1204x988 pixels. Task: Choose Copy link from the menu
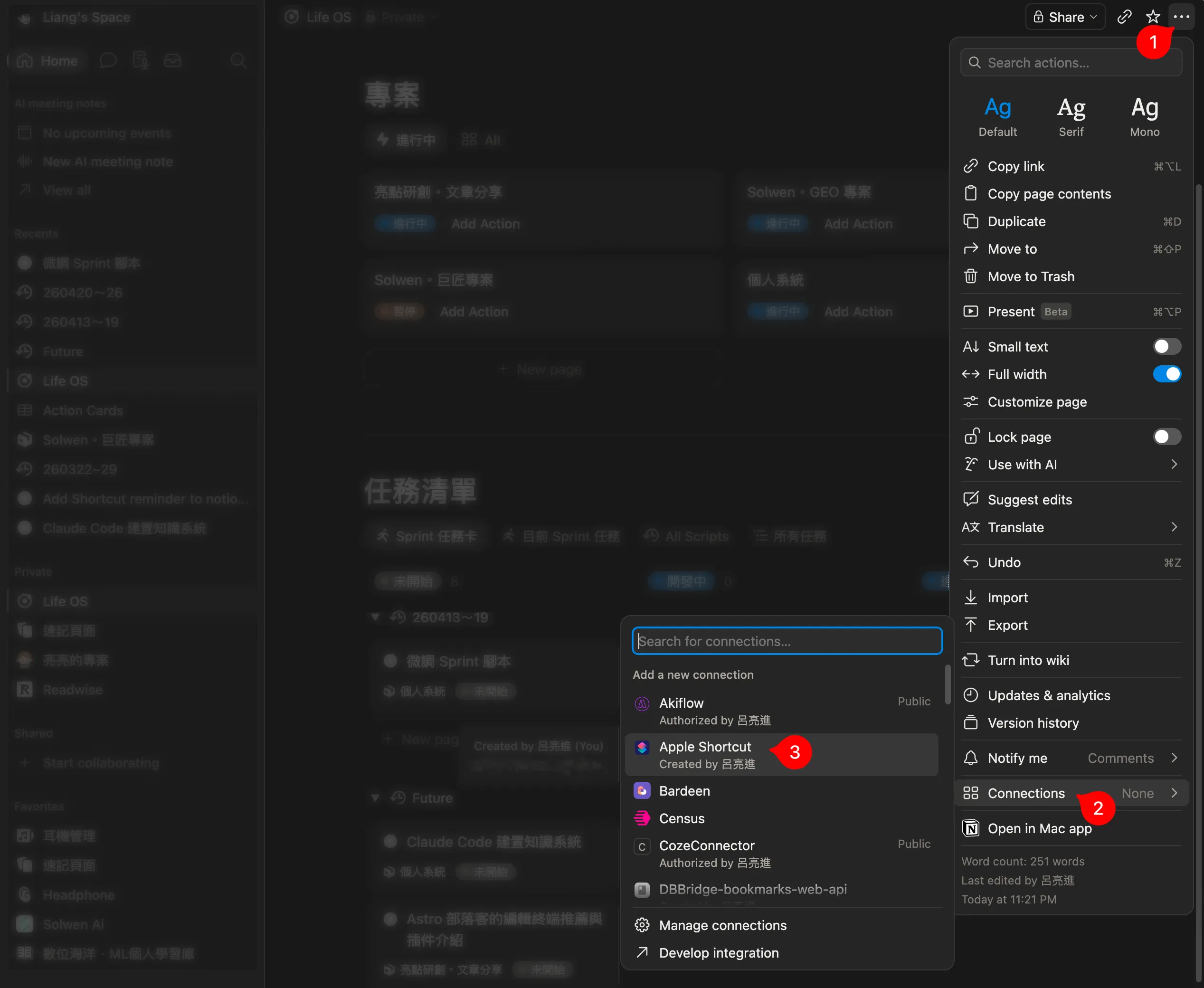click(1071, 166)
